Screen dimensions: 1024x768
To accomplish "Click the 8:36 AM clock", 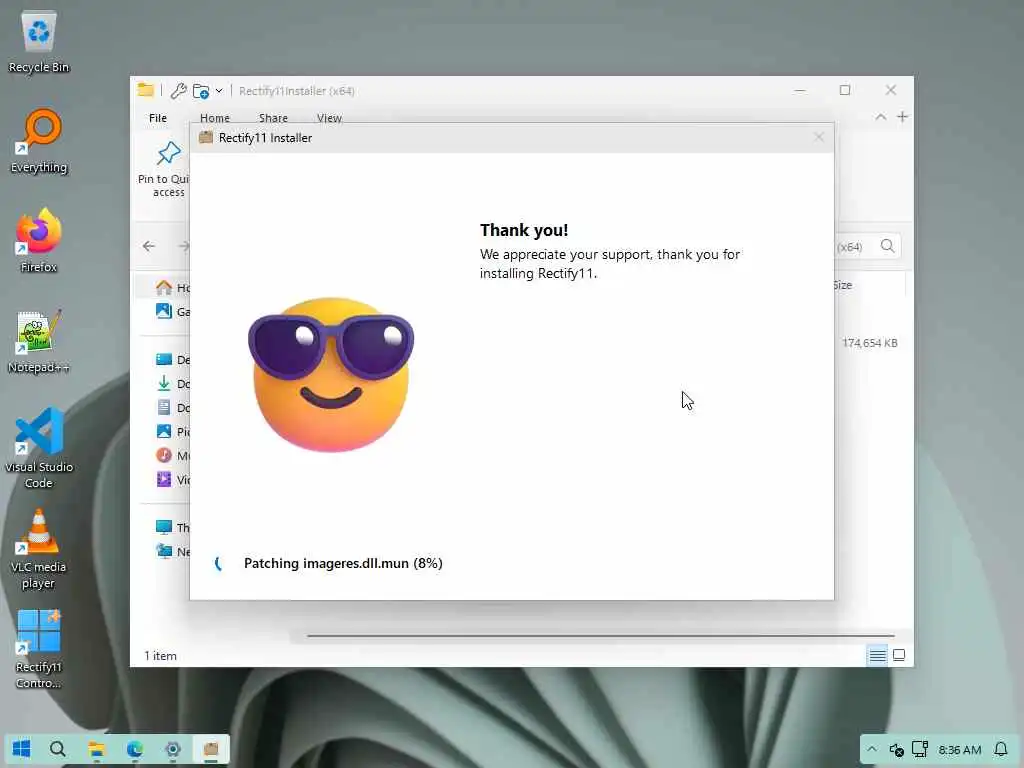I will [959, 750].
